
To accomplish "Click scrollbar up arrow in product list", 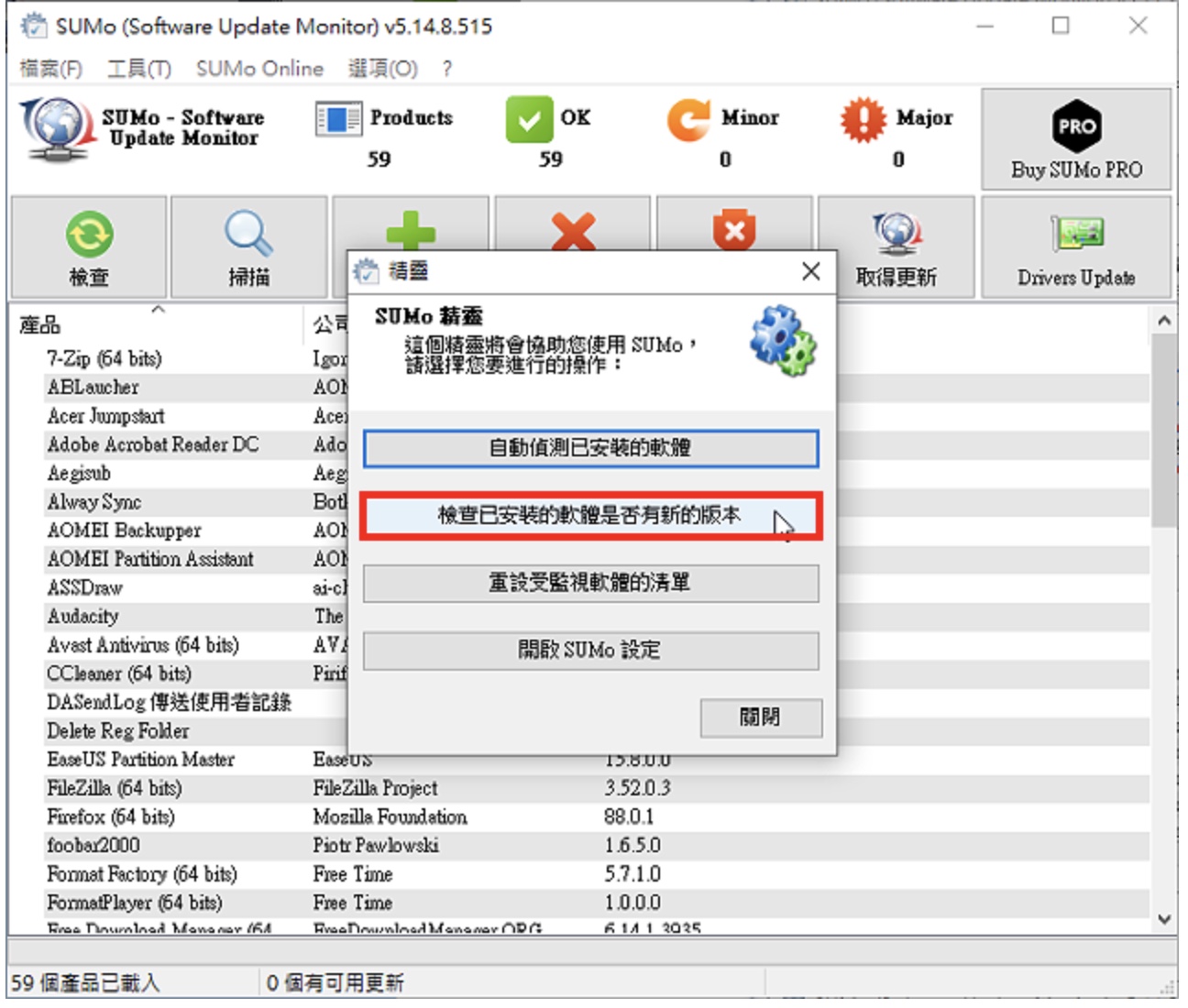I will (x=1164, y=321).
